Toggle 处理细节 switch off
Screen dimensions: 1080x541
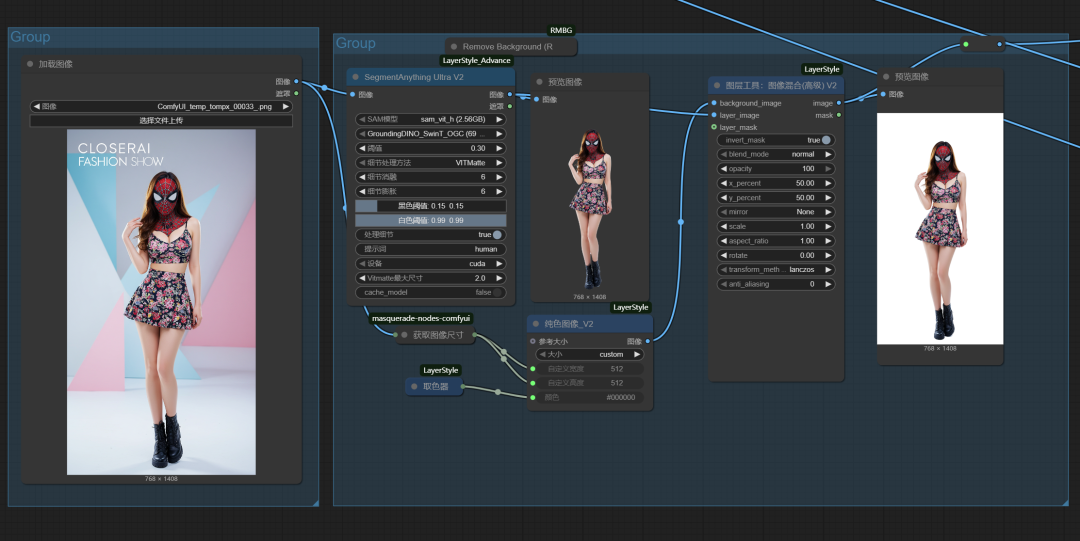497,235
